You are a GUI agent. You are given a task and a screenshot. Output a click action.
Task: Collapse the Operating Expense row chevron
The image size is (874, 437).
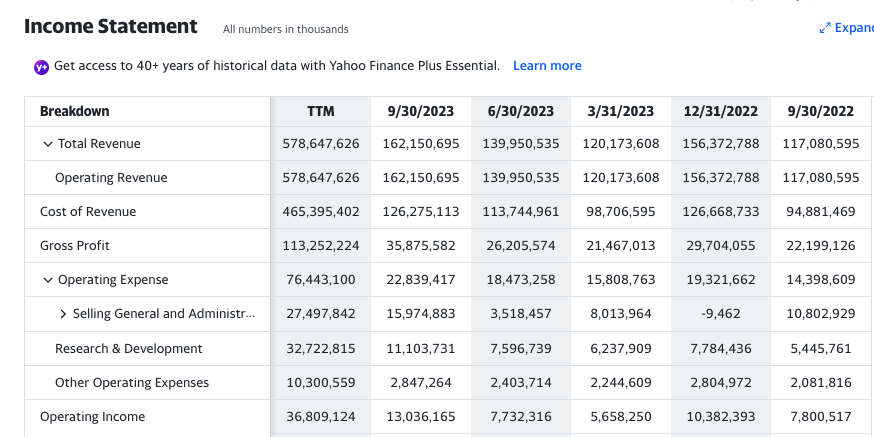click(x=47, y=280)
